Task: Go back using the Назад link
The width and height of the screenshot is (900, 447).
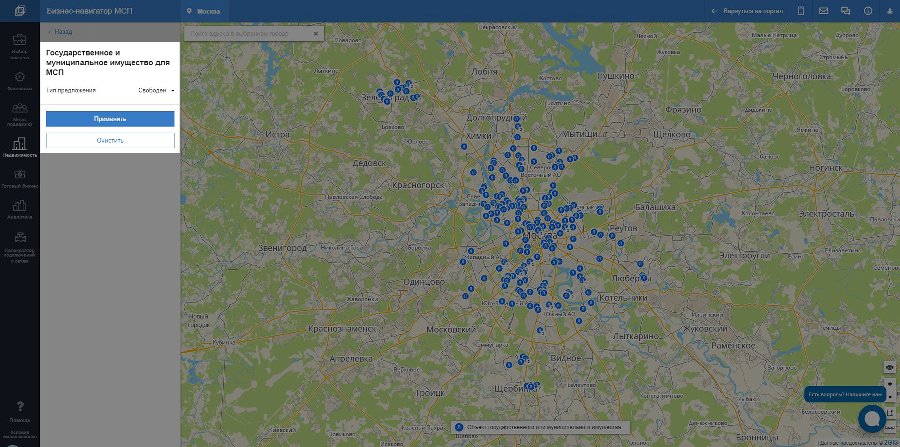Action: (60, 32)
